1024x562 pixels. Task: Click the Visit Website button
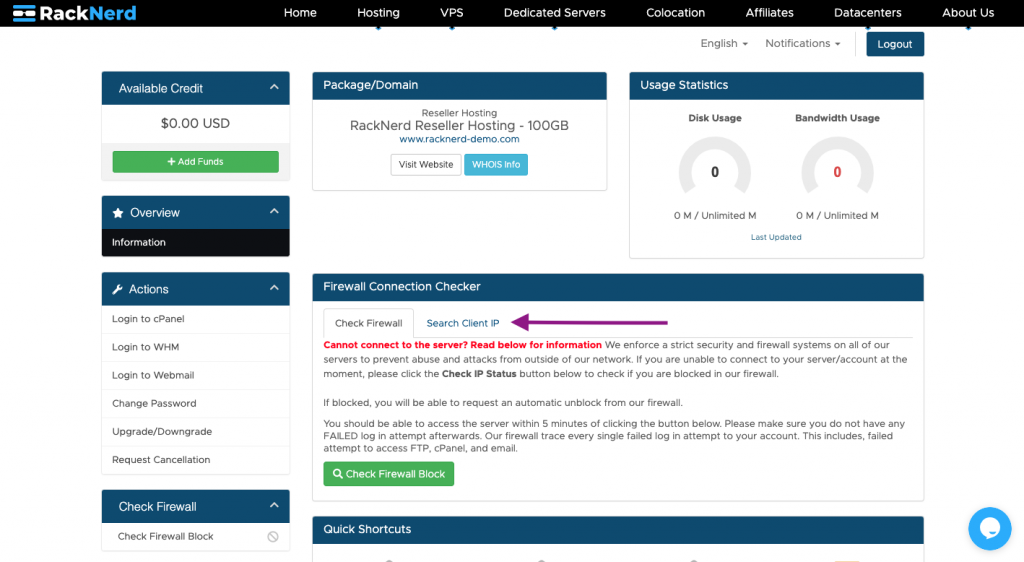pyautogui.click(x=426, y=164)
